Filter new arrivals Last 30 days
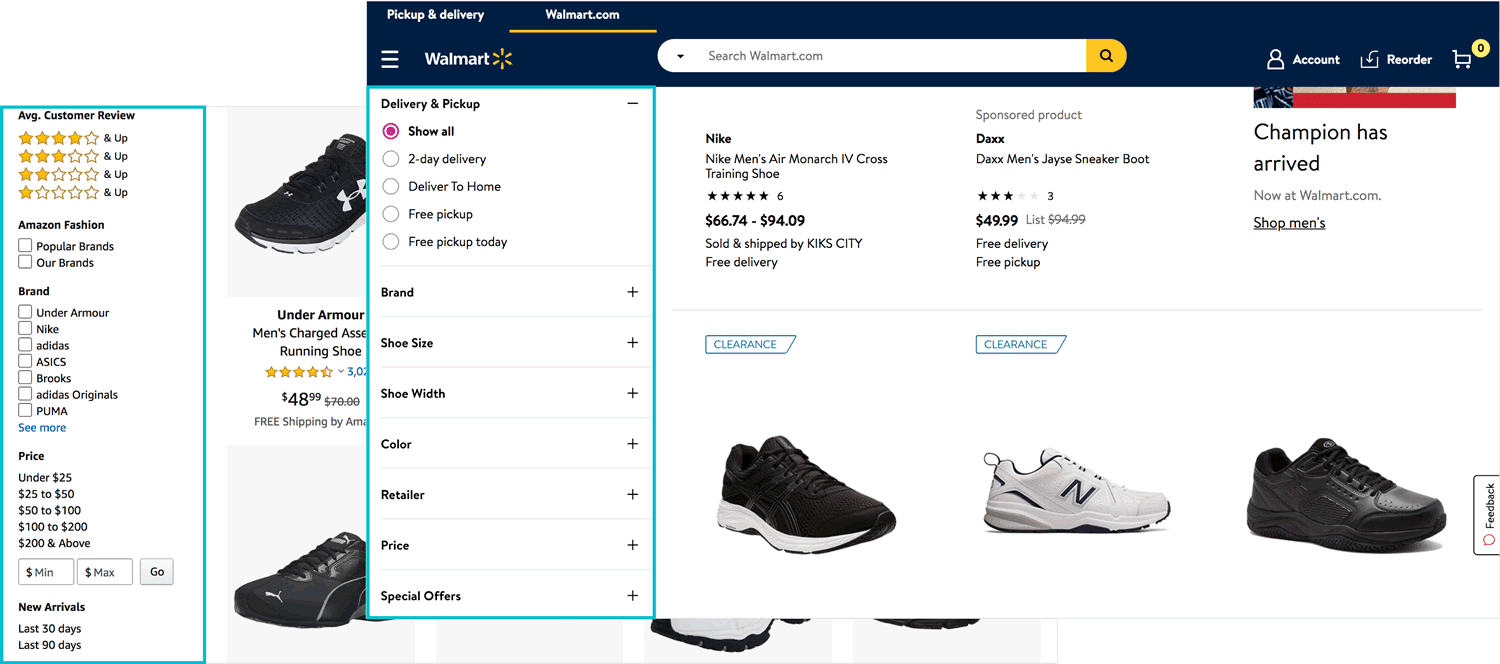 point(50,629)
